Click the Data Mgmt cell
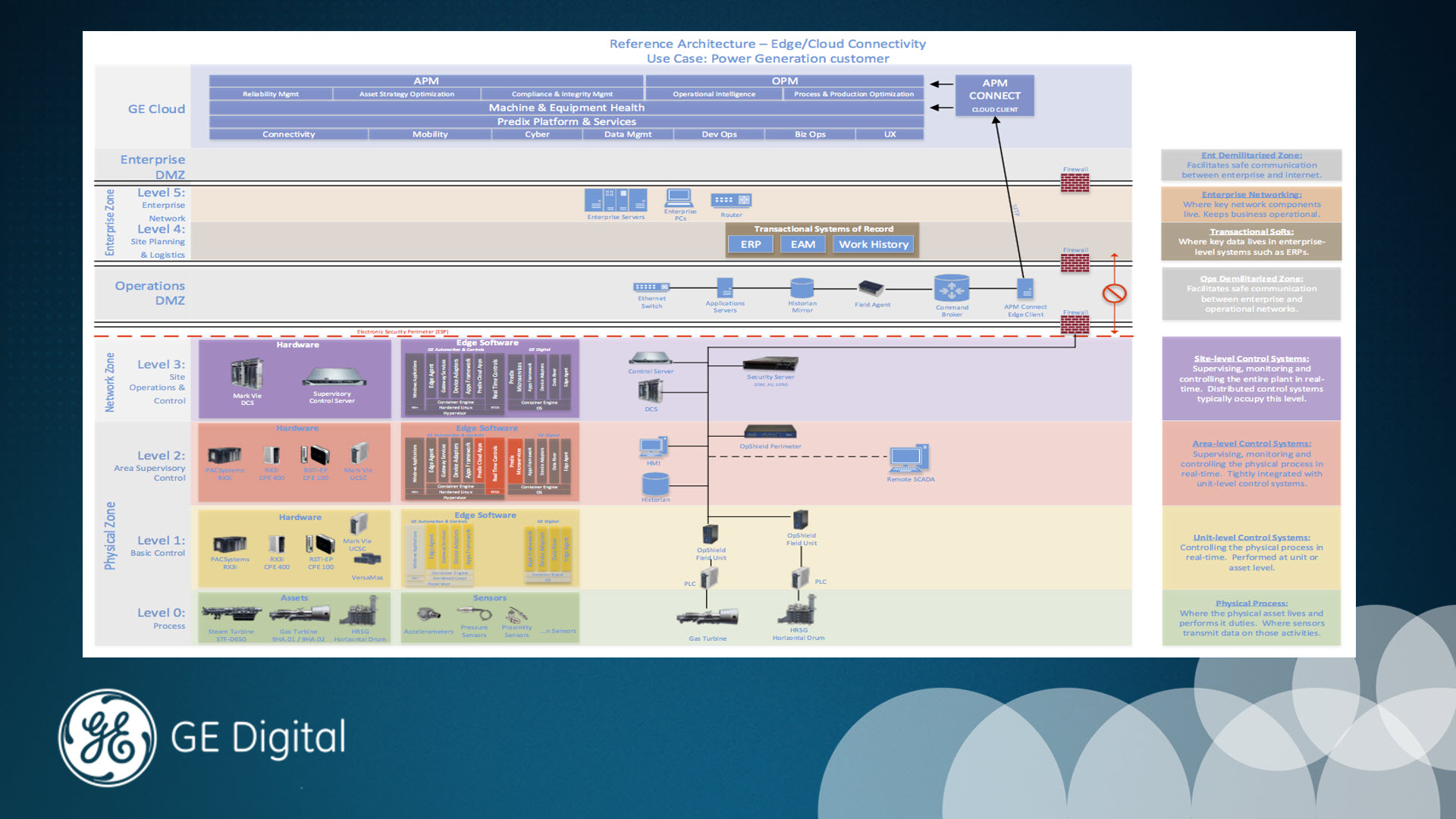The width and height of the screenshot is (1456, 819). tap(628, 134)
